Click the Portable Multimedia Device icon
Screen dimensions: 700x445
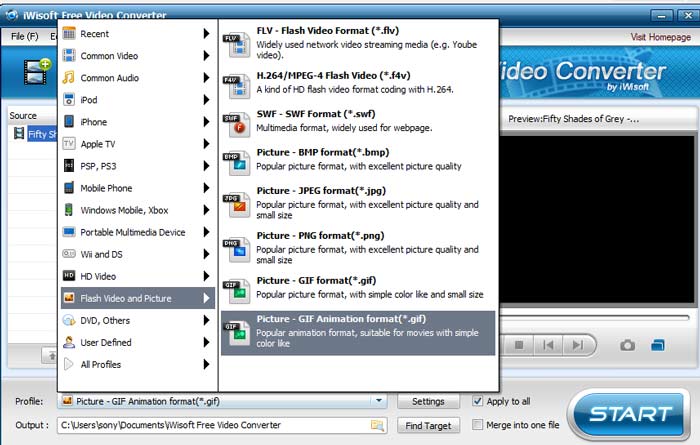pyautogui.click(x=69, y=232)
